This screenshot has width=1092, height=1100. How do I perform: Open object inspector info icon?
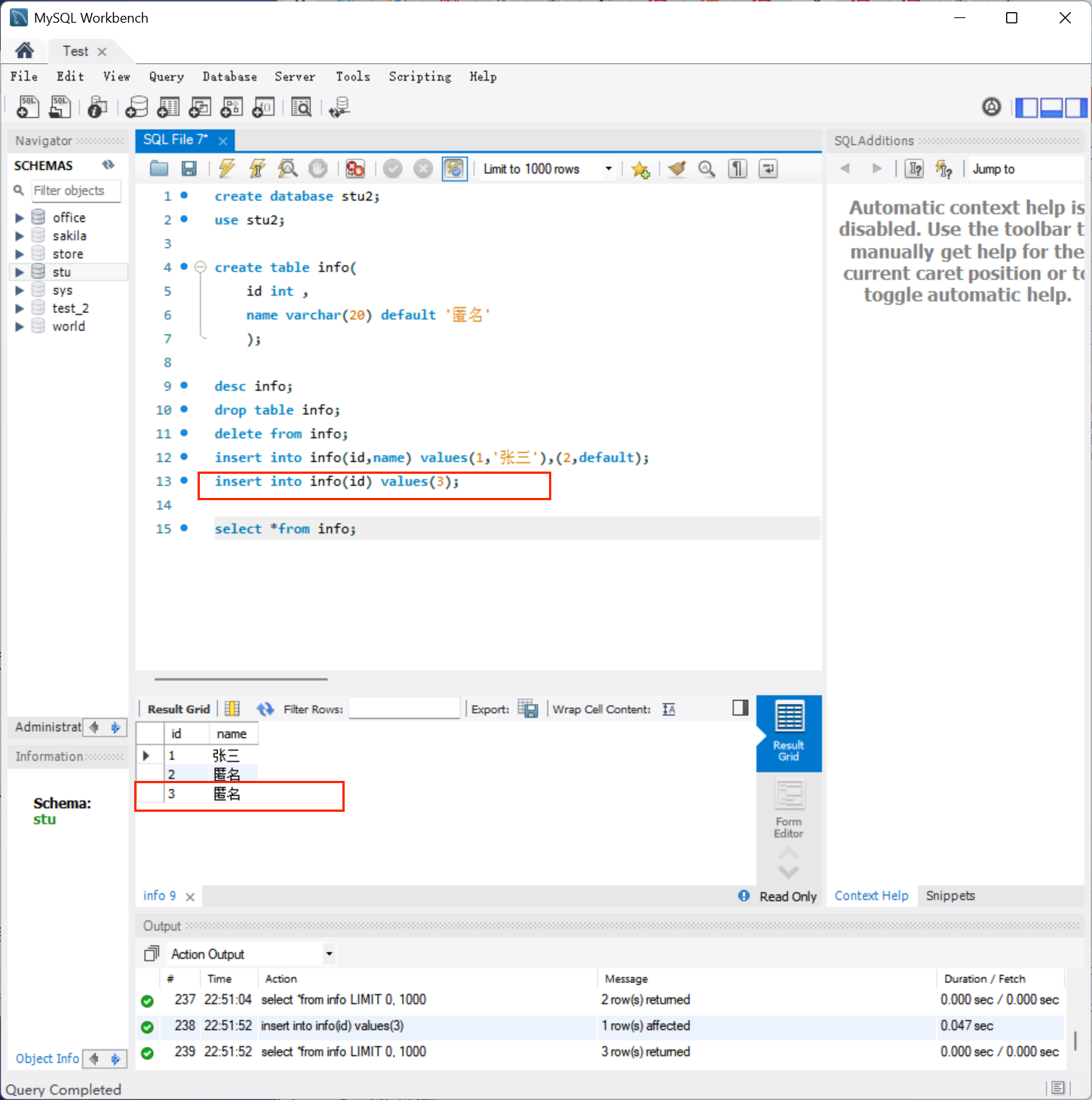pos(97,107)
